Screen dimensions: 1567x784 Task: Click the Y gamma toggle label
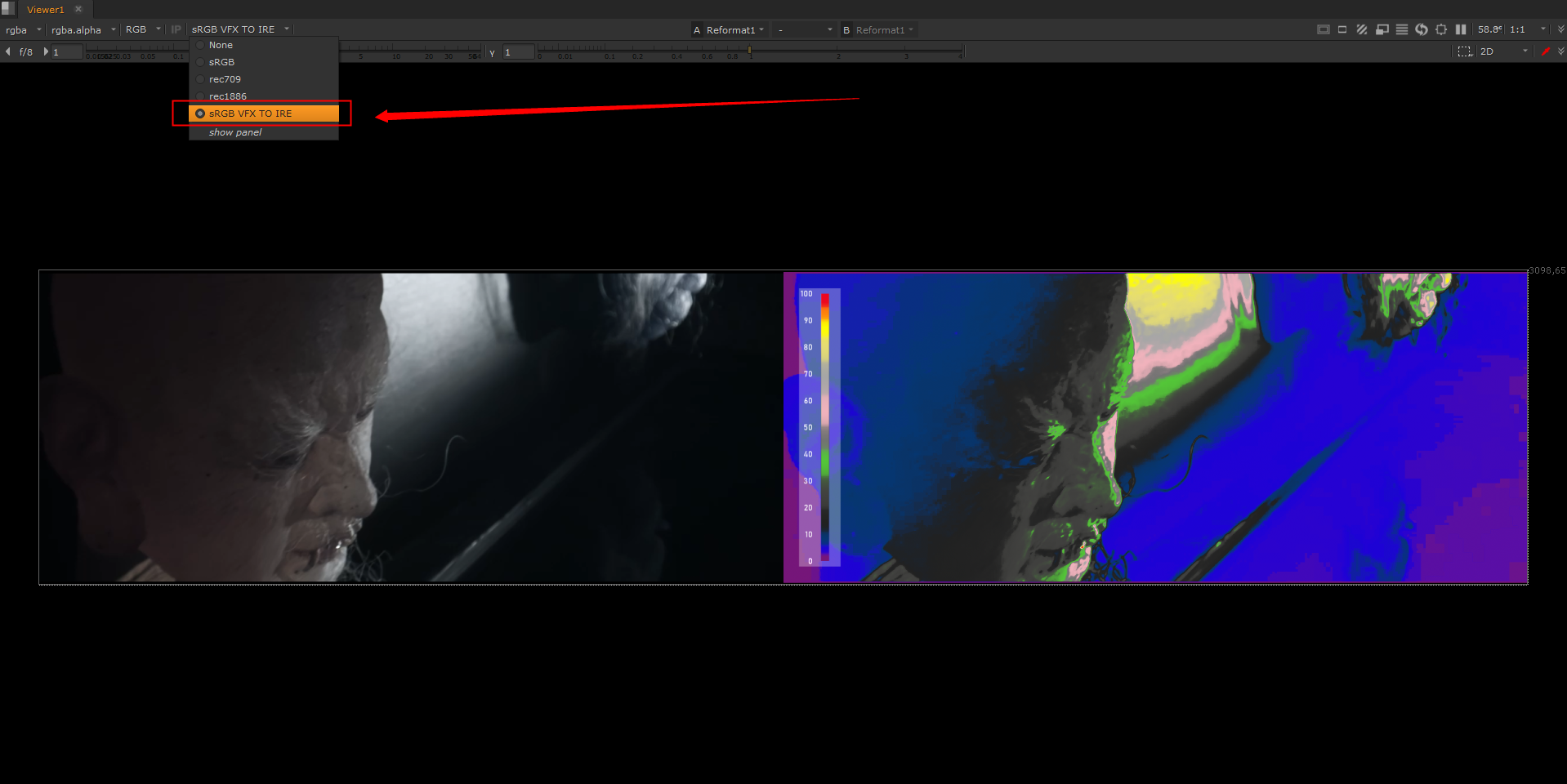click(492, 52)
